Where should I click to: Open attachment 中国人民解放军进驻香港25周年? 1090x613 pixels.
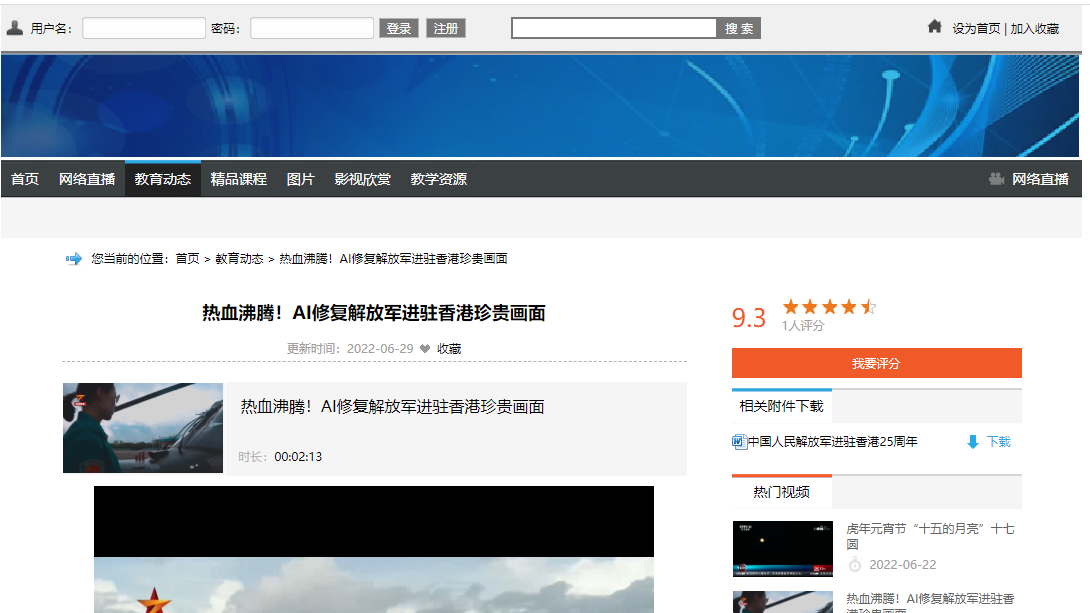tap(832, 442)
